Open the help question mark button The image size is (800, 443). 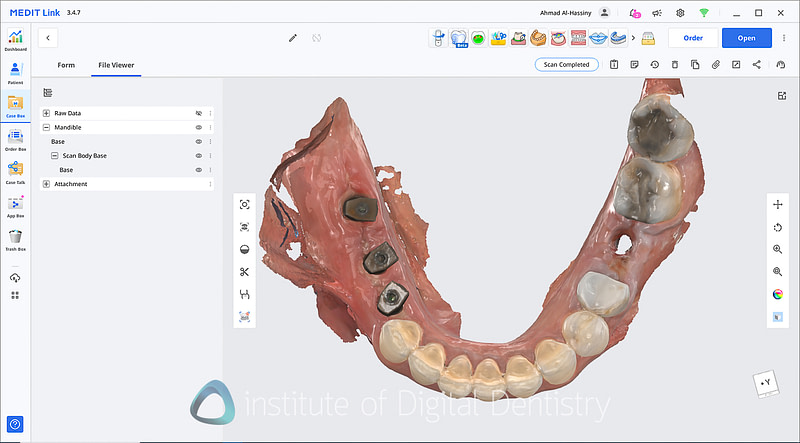pyautogui.click(x=15, y=424)
